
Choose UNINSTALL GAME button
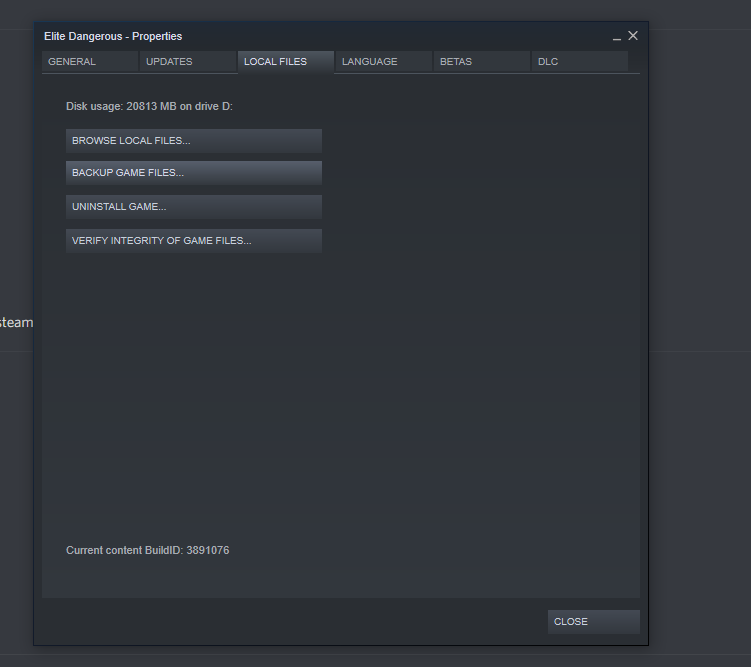pos(194,207)
